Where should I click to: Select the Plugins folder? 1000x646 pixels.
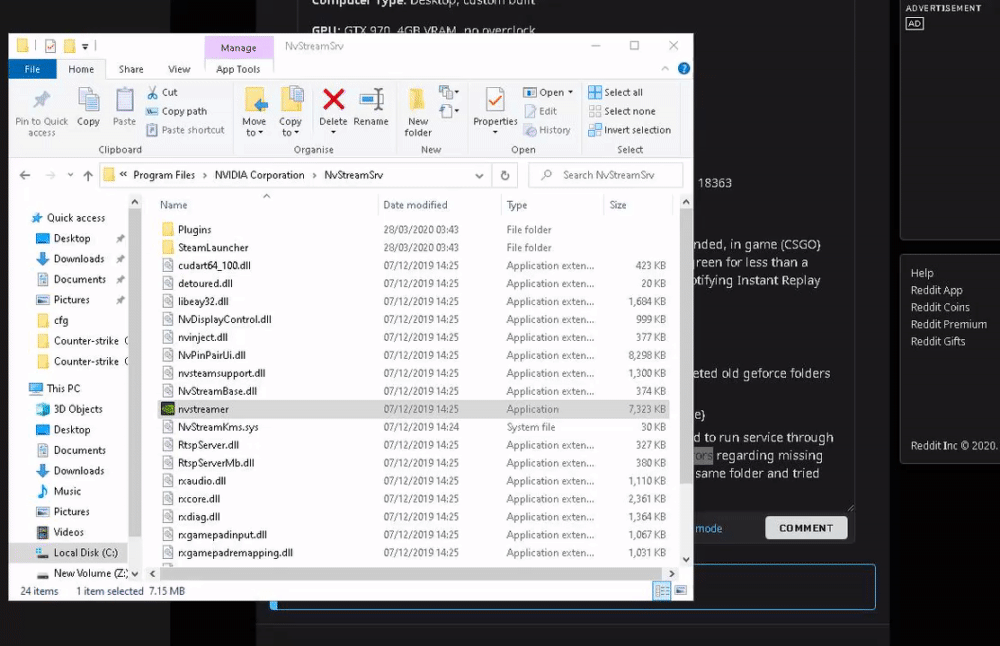414,230
